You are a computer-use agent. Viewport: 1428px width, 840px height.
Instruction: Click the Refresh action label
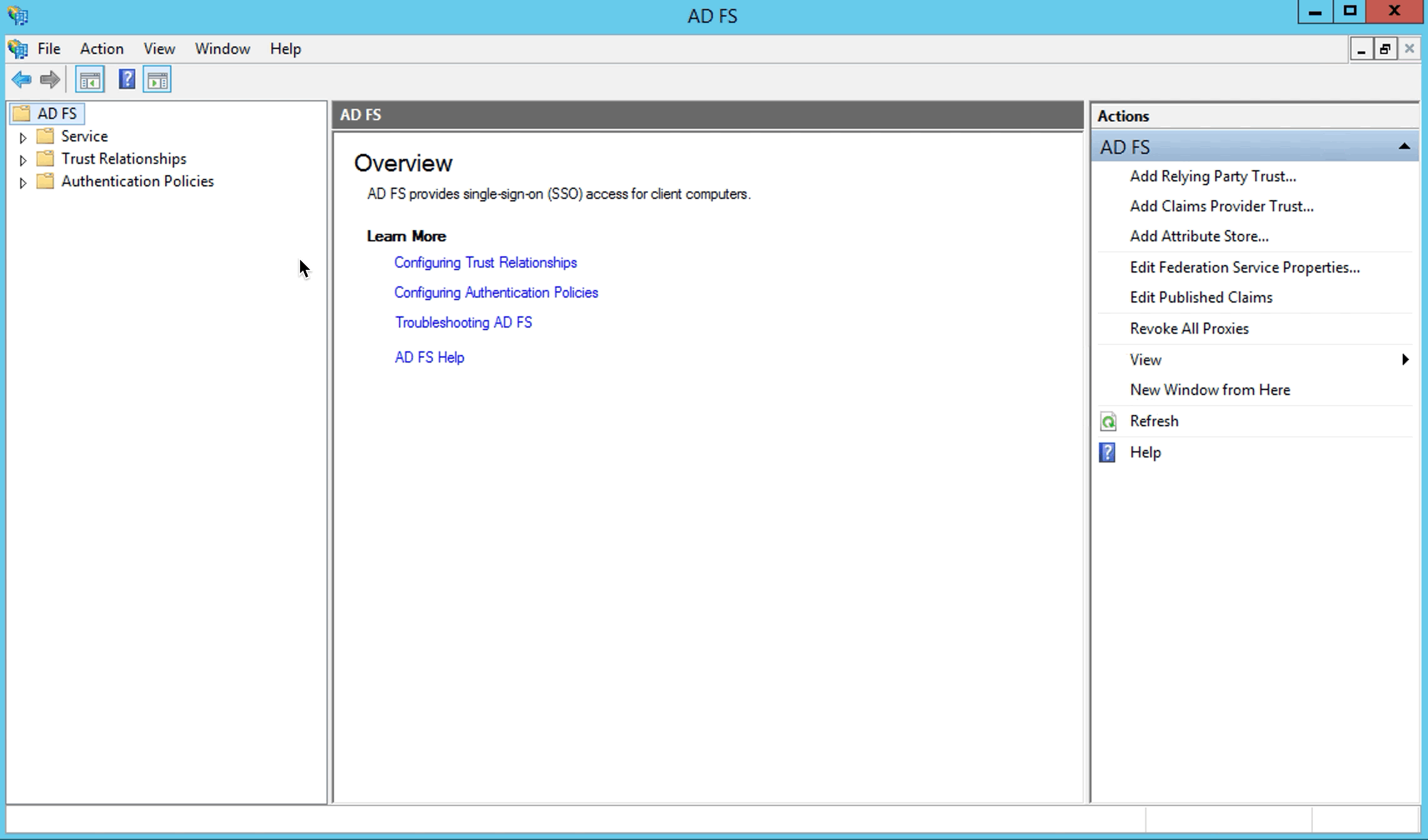pyautogui.click(x=1154, y=421)
